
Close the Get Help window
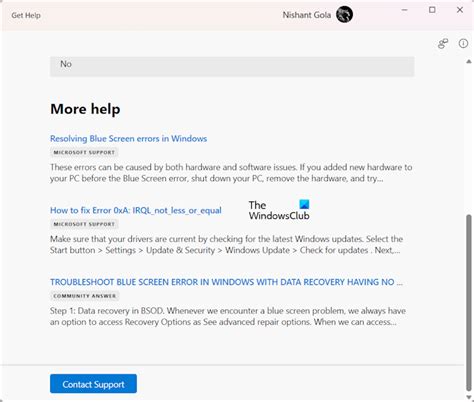point(460,10)
